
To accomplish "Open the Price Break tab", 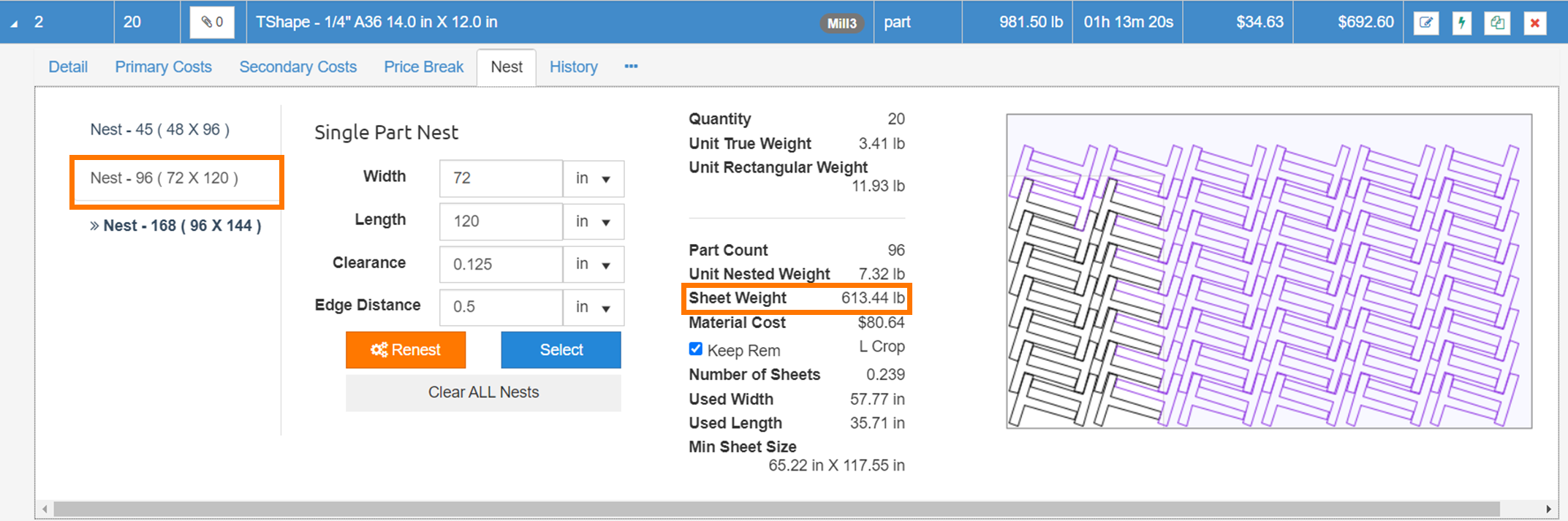I will [x=423, y=67].
